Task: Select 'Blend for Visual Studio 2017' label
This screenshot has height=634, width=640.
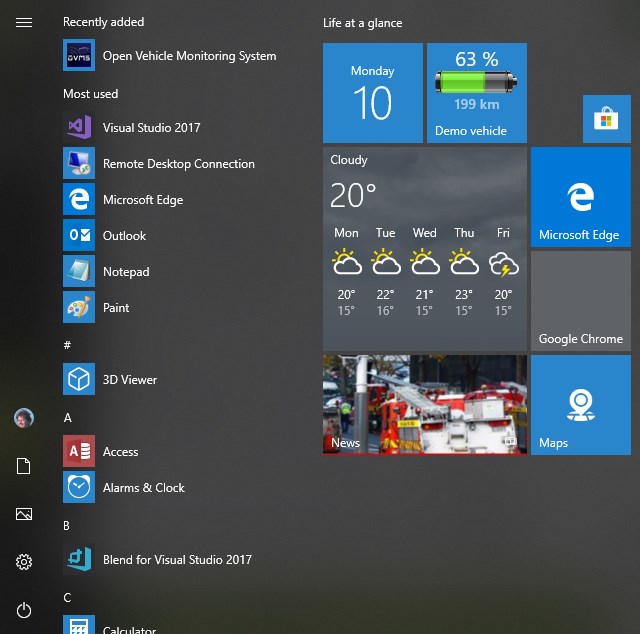Action: tap(177, 560)
